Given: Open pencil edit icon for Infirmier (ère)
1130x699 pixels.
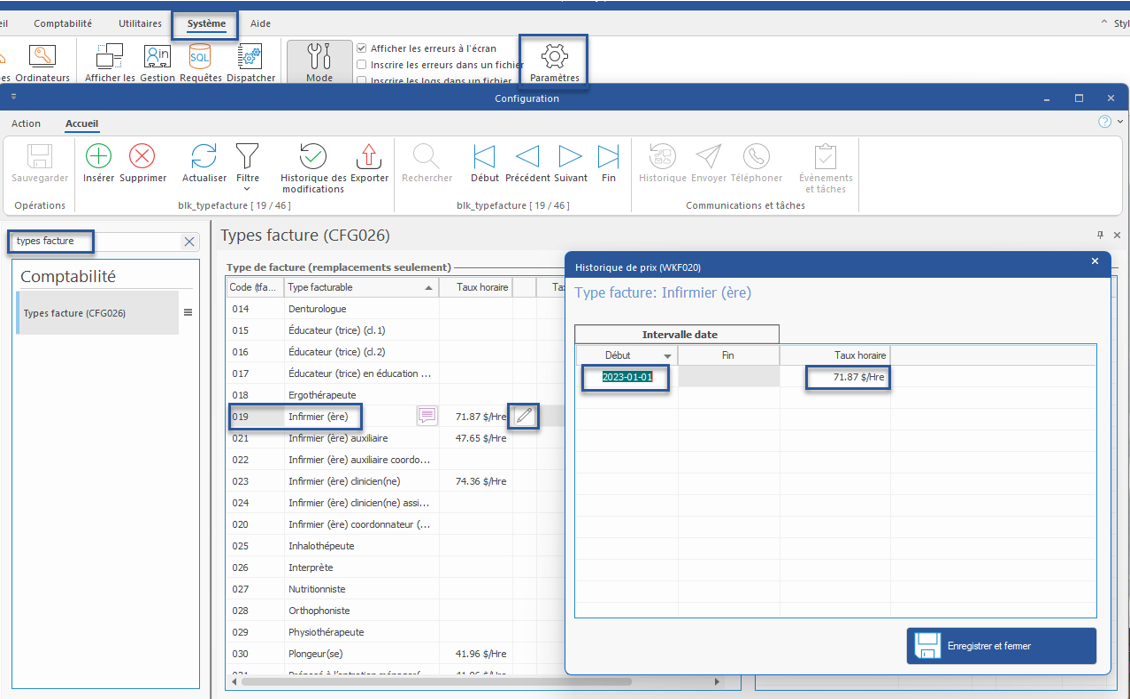Looking at the screenshot, I should (x=524, y=416).
